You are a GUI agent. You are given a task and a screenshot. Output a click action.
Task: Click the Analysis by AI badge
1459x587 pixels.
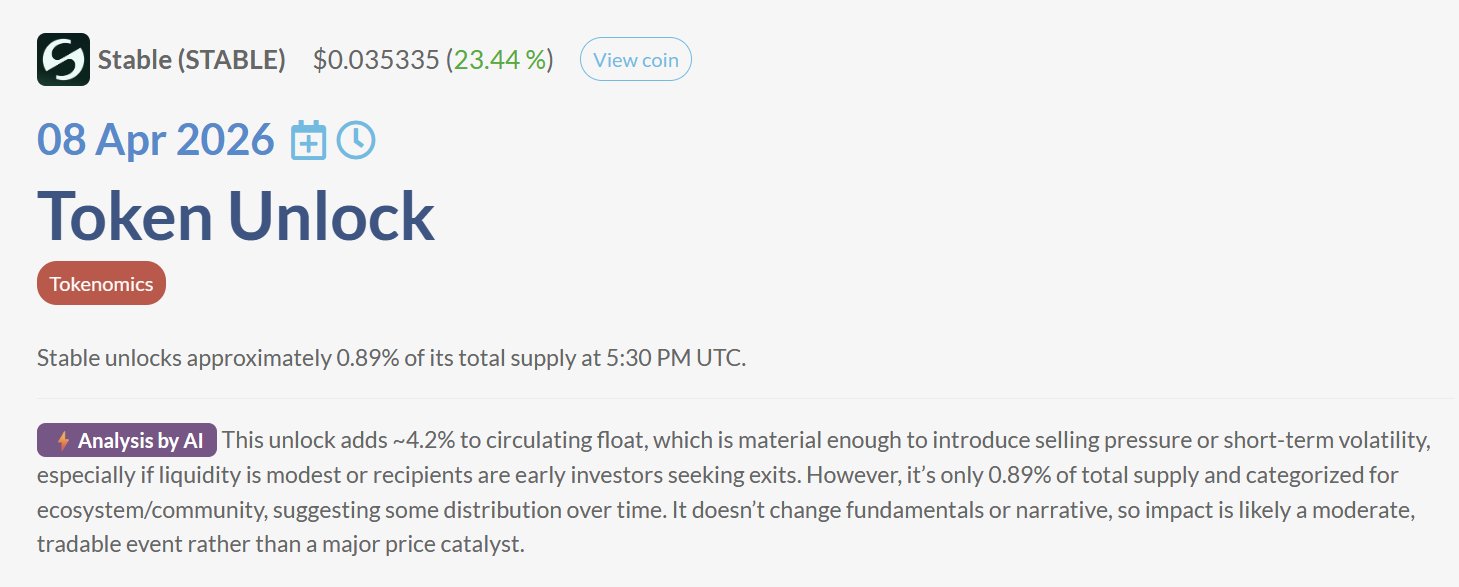[x=127, y=441]
